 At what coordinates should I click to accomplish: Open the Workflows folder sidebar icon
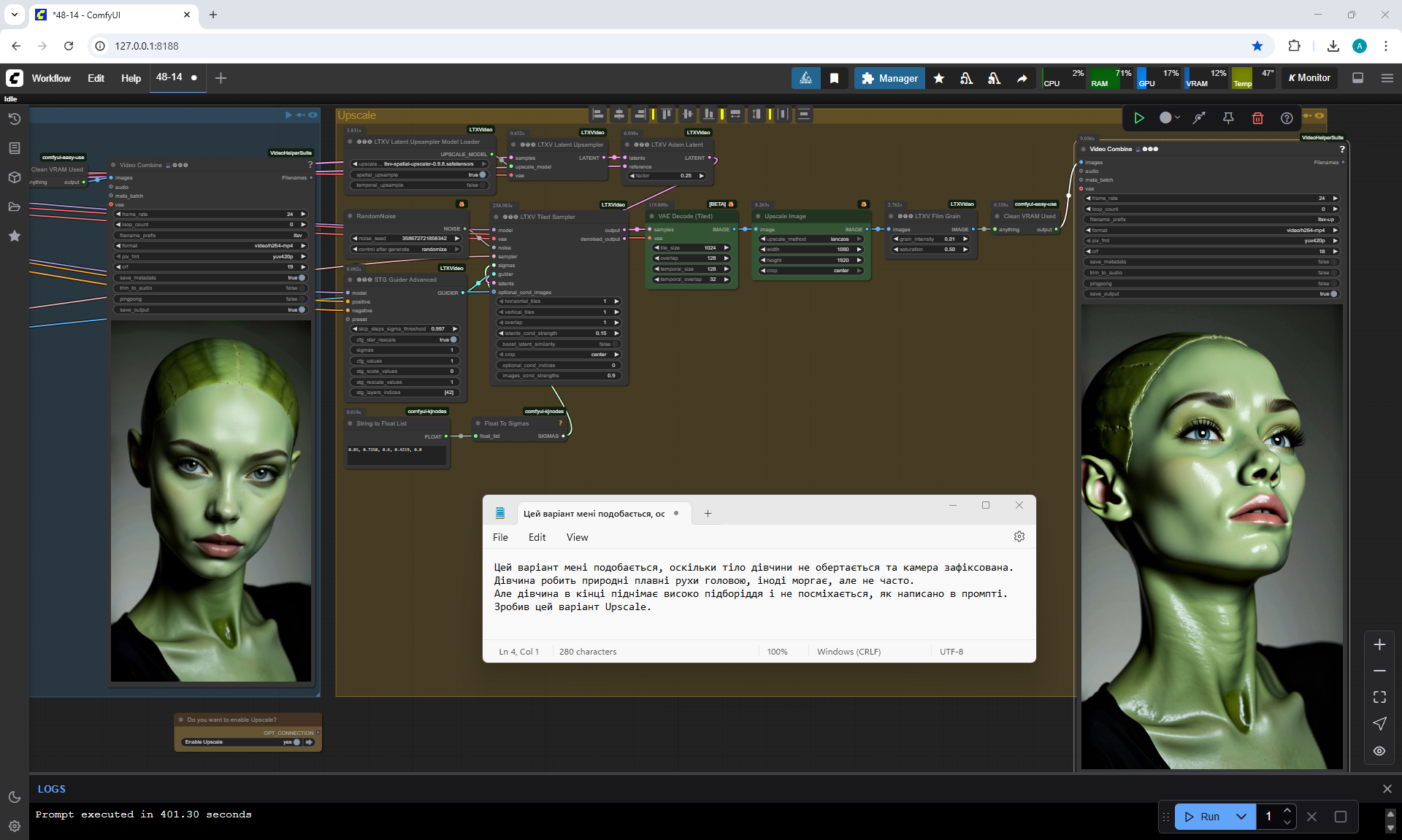pos(15,207)
